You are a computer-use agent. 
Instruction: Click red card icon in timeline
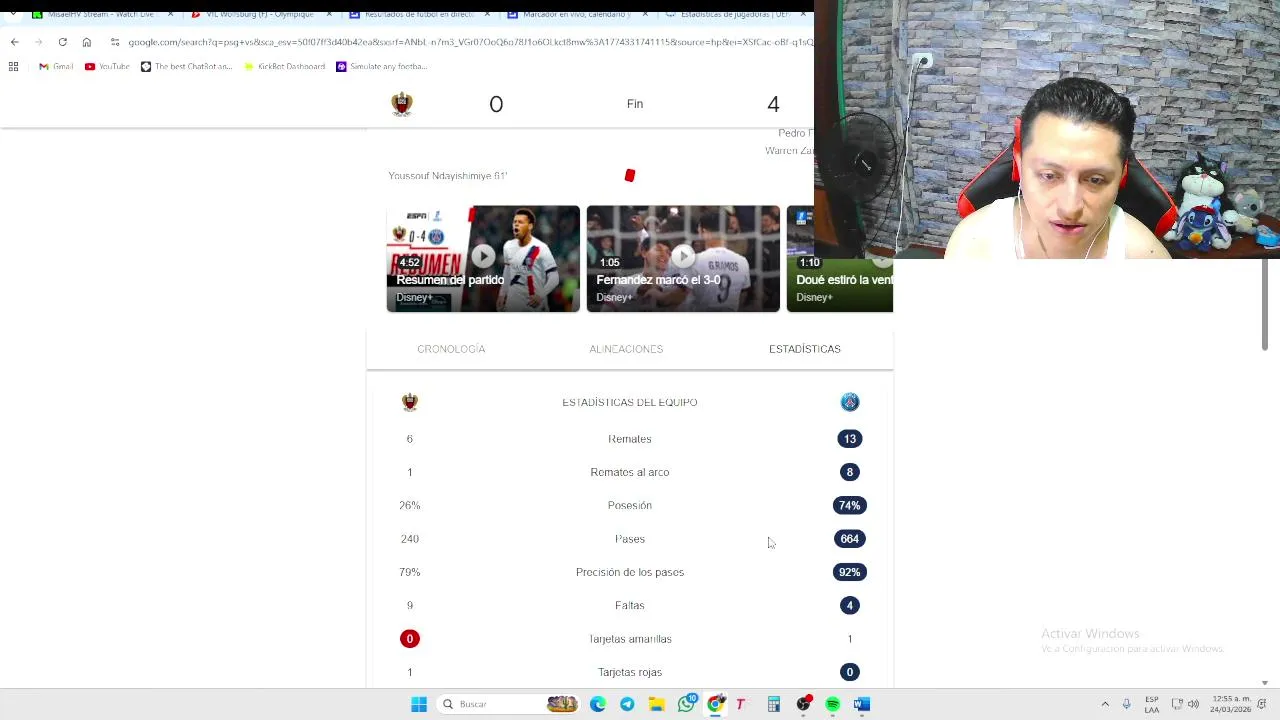630,176
